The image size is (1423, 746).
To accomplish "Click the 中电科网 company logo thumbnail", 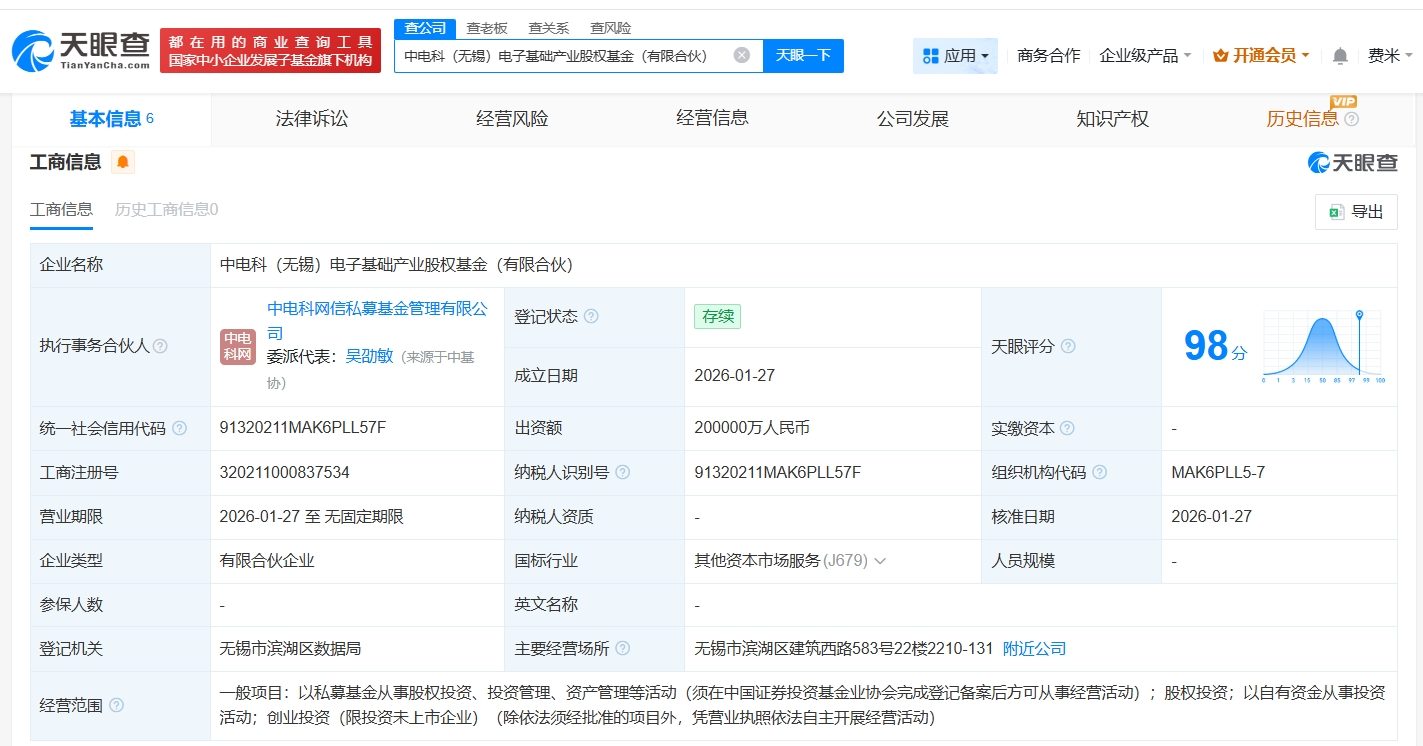I will coord(238,346).
